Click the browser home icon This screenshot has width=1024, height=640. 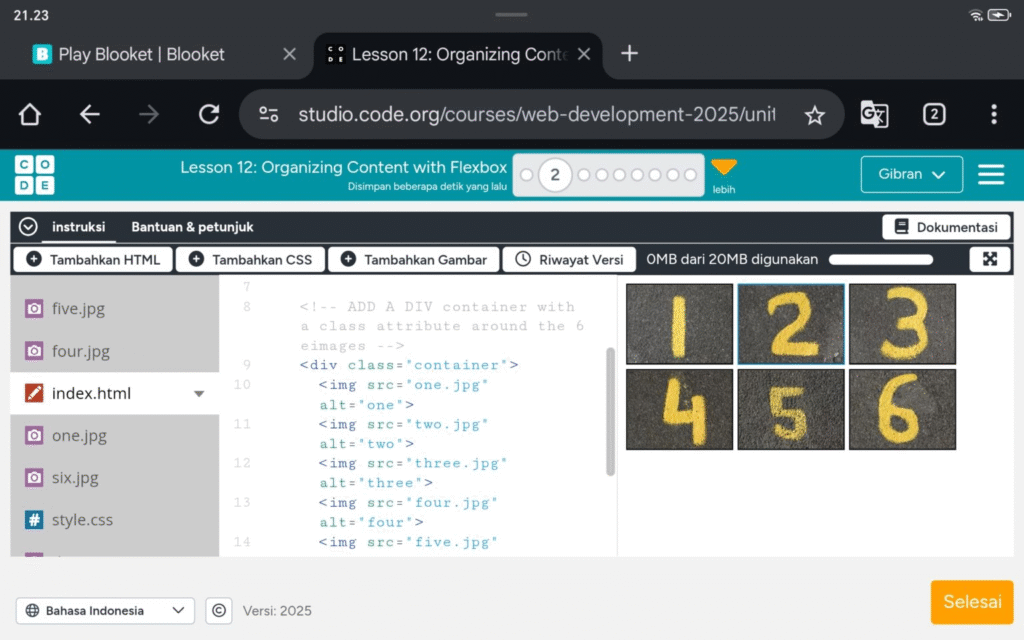click(30, 115)
